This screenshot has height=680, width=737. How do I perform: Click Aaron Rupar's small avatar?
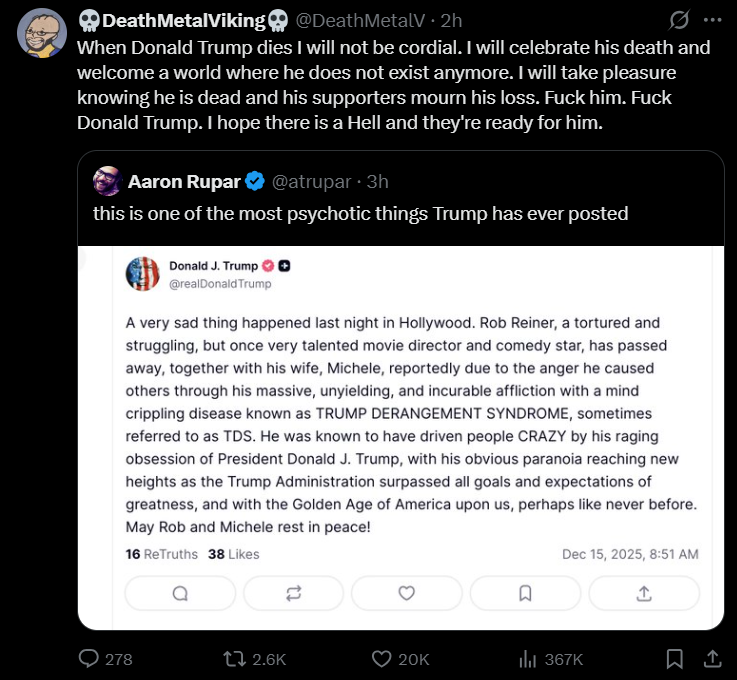click(x=107, y=181)
